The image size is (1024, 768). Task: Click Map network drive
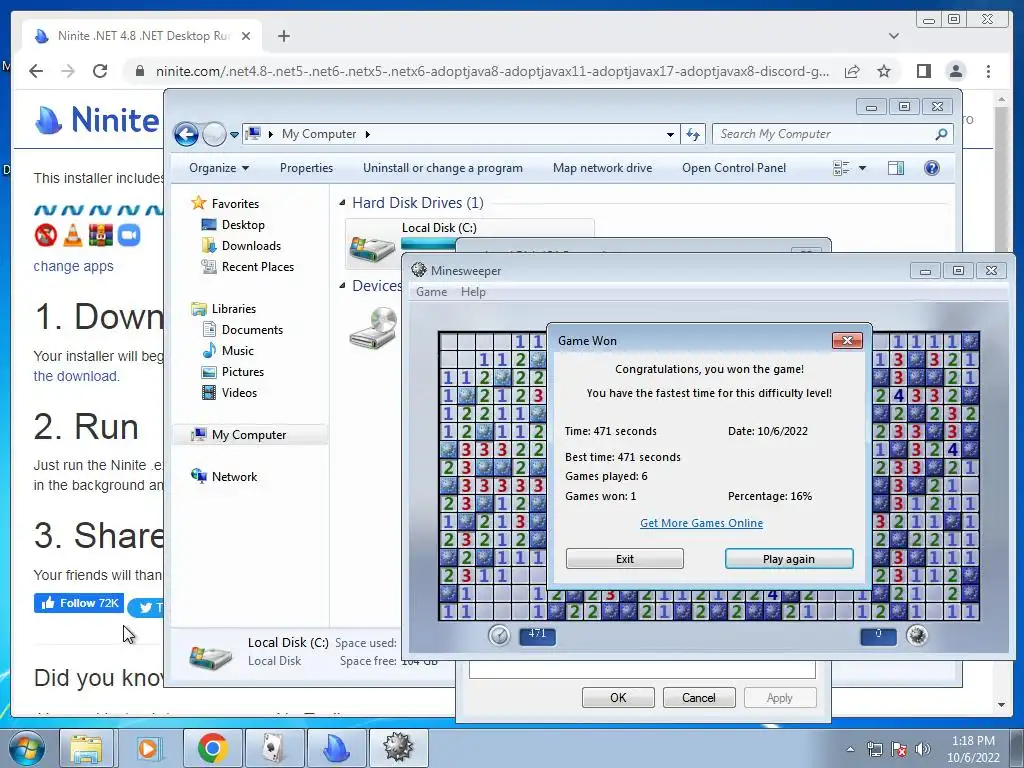tap(602, 168)
